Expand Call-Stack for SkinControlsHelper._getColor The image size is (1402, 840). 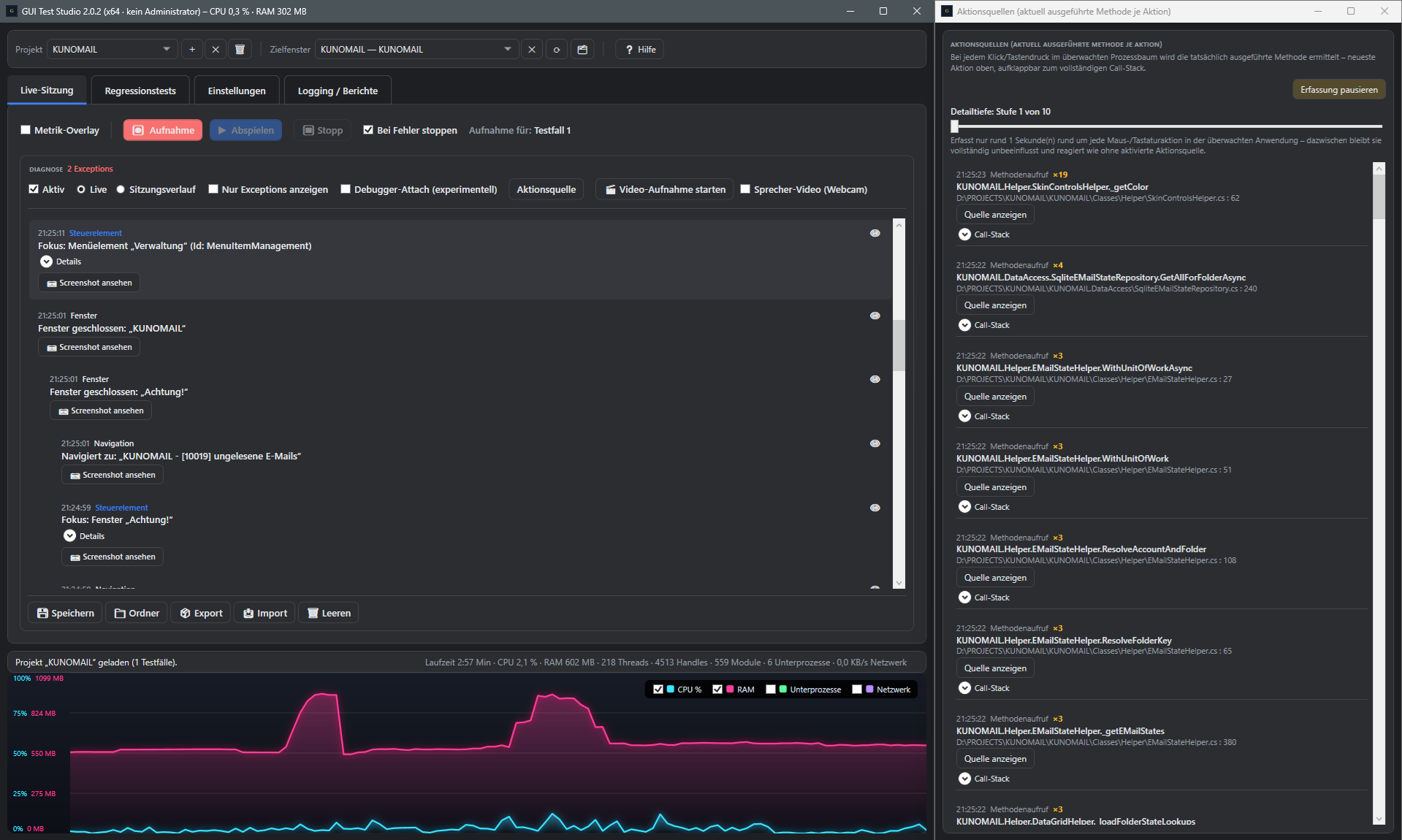click(964, 234)
